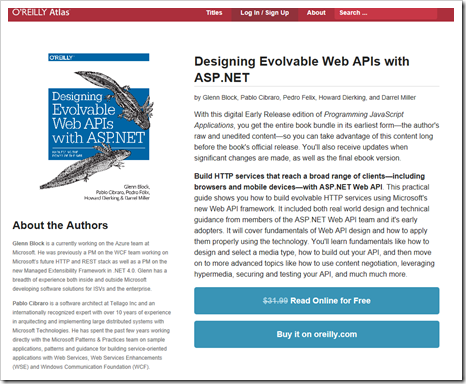This screenshot has width=466, height=384.
Task: Click the author byline starting 'by Glenn Block'
Action: (x=305, y=97)
